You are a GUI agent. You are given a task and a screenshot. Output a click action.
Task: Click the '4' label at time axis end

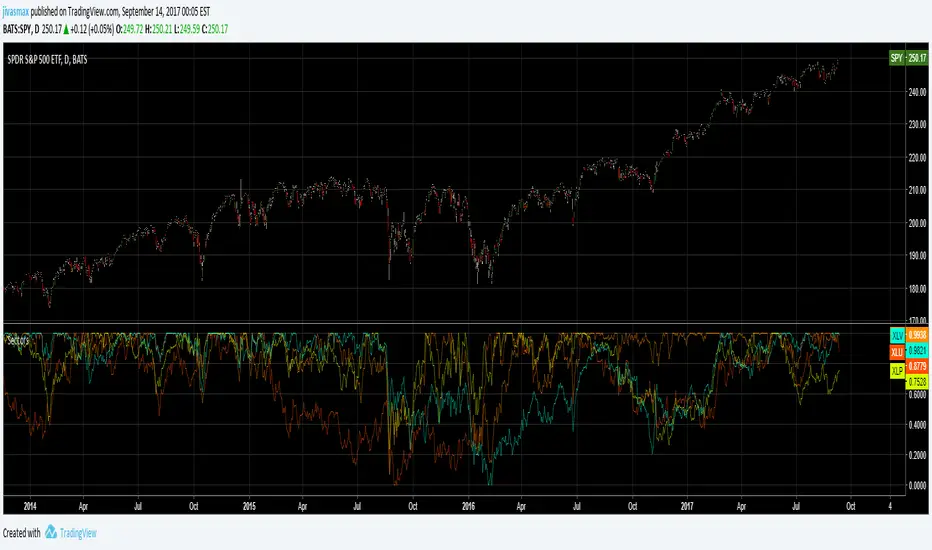(x=890, y=506)
